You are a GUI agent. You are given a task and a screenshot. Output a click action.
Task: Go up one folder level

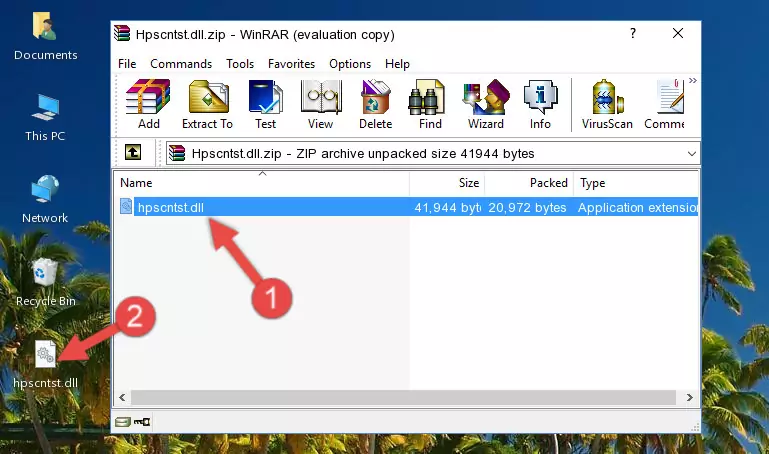click(133, 152)
